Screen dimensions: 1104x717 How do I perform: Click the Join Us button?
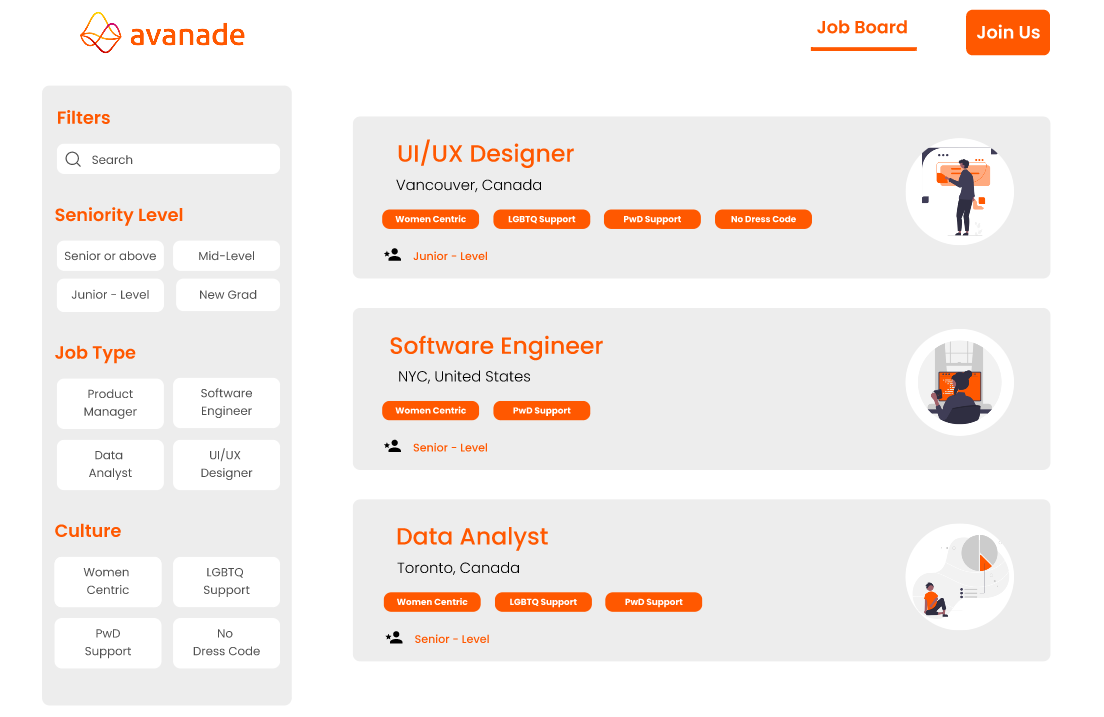tap(1007, 32)
